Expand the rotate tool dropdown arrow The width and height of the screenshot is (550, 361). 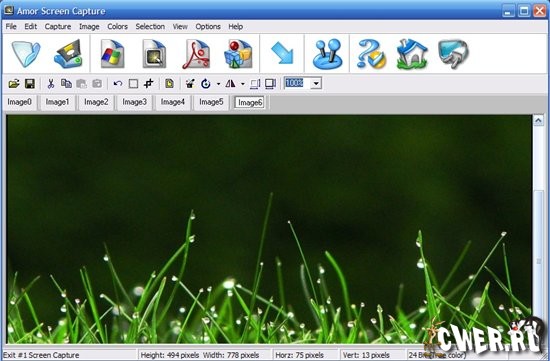click(x=218, y=84)
